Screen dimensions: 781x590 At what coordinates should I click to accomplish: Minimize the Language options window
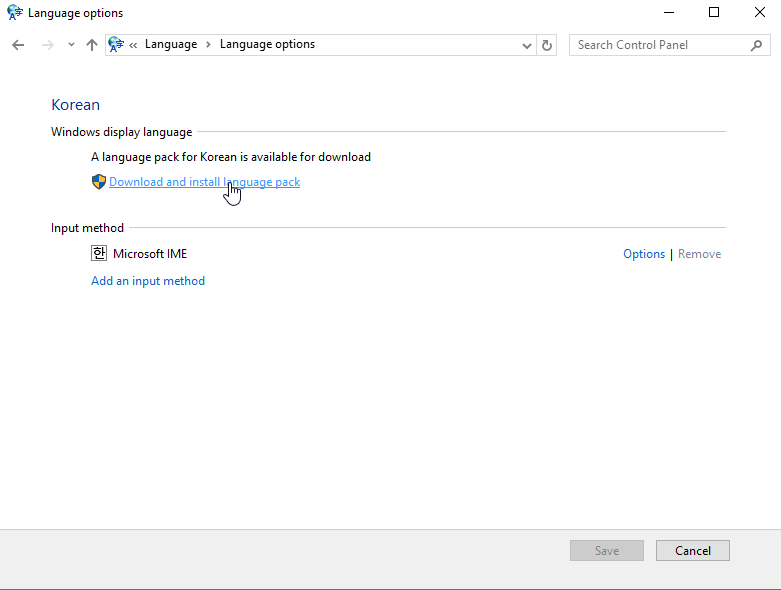coord(669,12)
